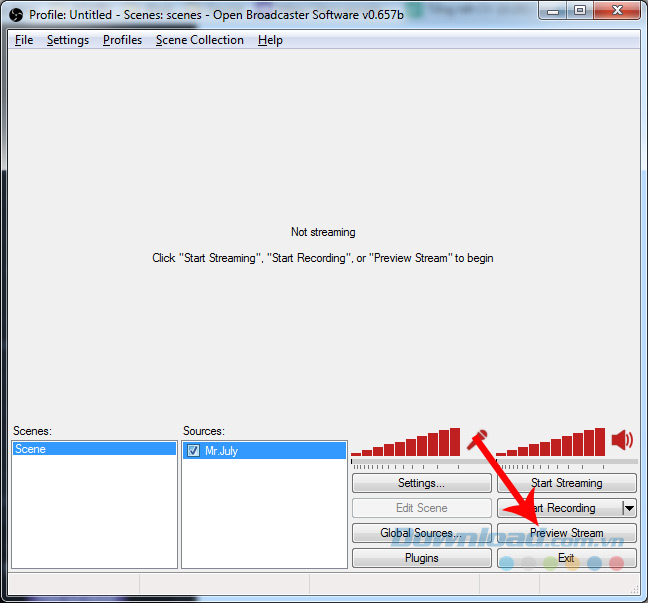
Task: Toggle the Mr.July source checkbox
Action: 193,450
